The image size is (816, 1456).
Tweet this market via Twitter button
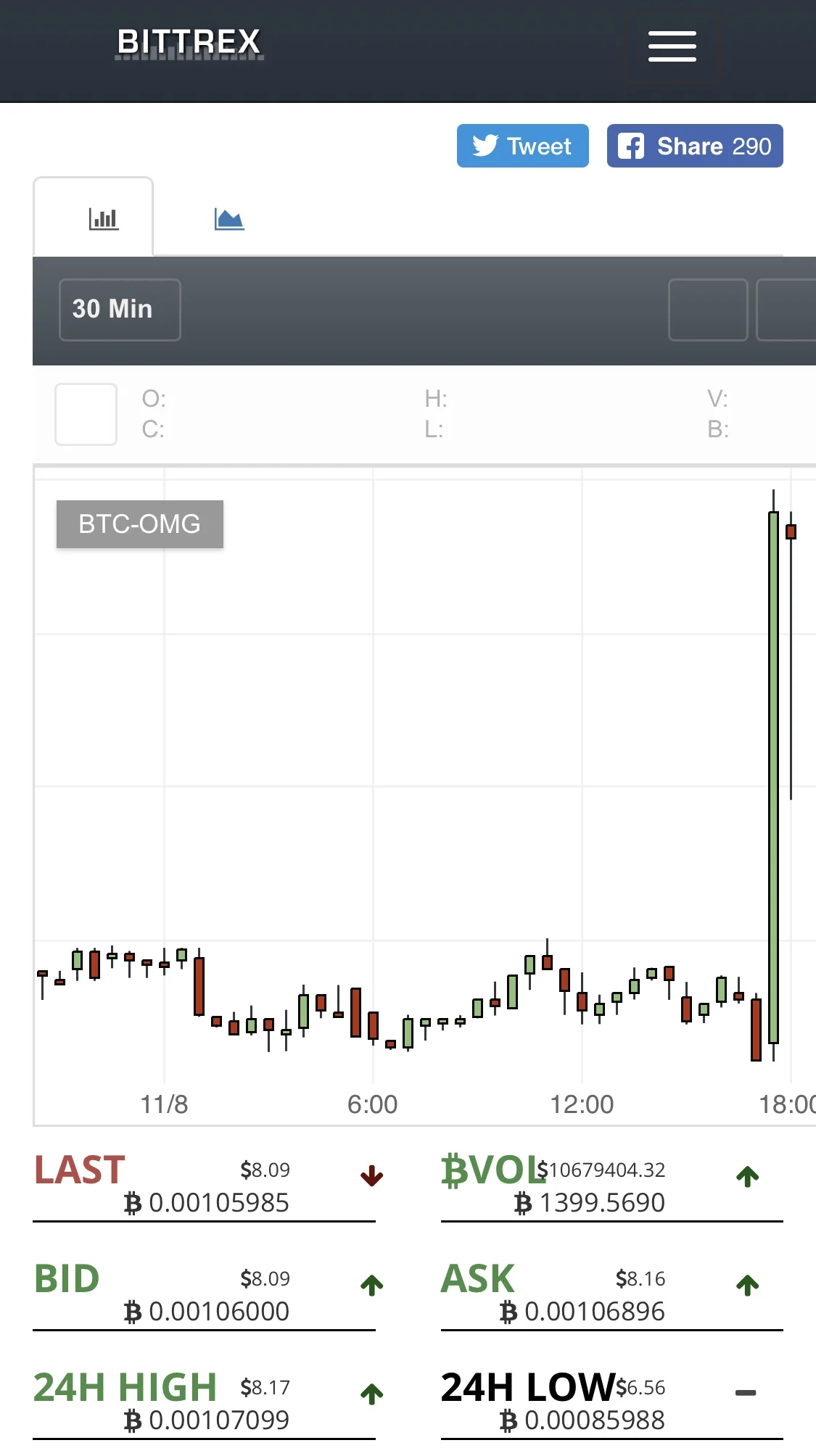click(x=522, y=146)
